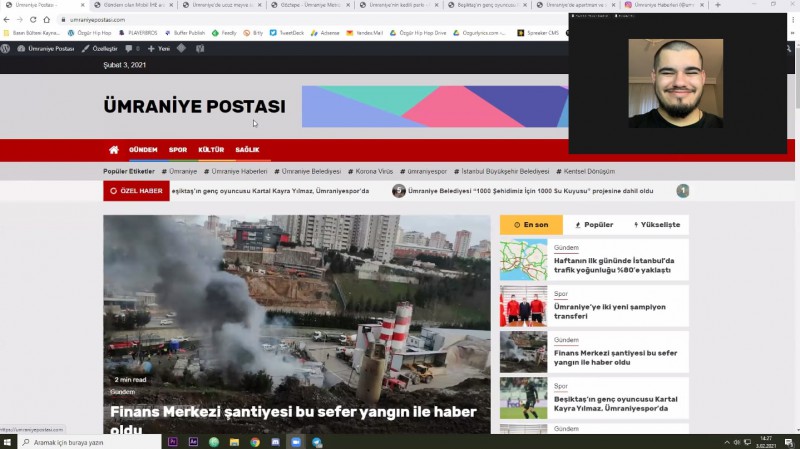Click the browser back arrow

[7, 19]
